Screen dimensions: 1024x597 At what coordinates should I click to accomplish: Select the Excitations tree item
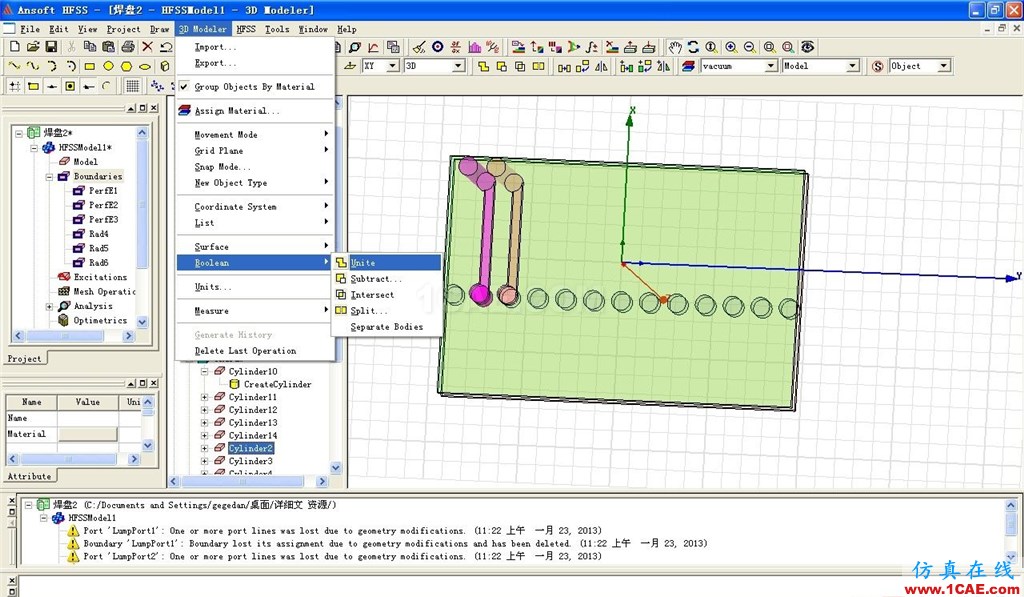point(100,277)
